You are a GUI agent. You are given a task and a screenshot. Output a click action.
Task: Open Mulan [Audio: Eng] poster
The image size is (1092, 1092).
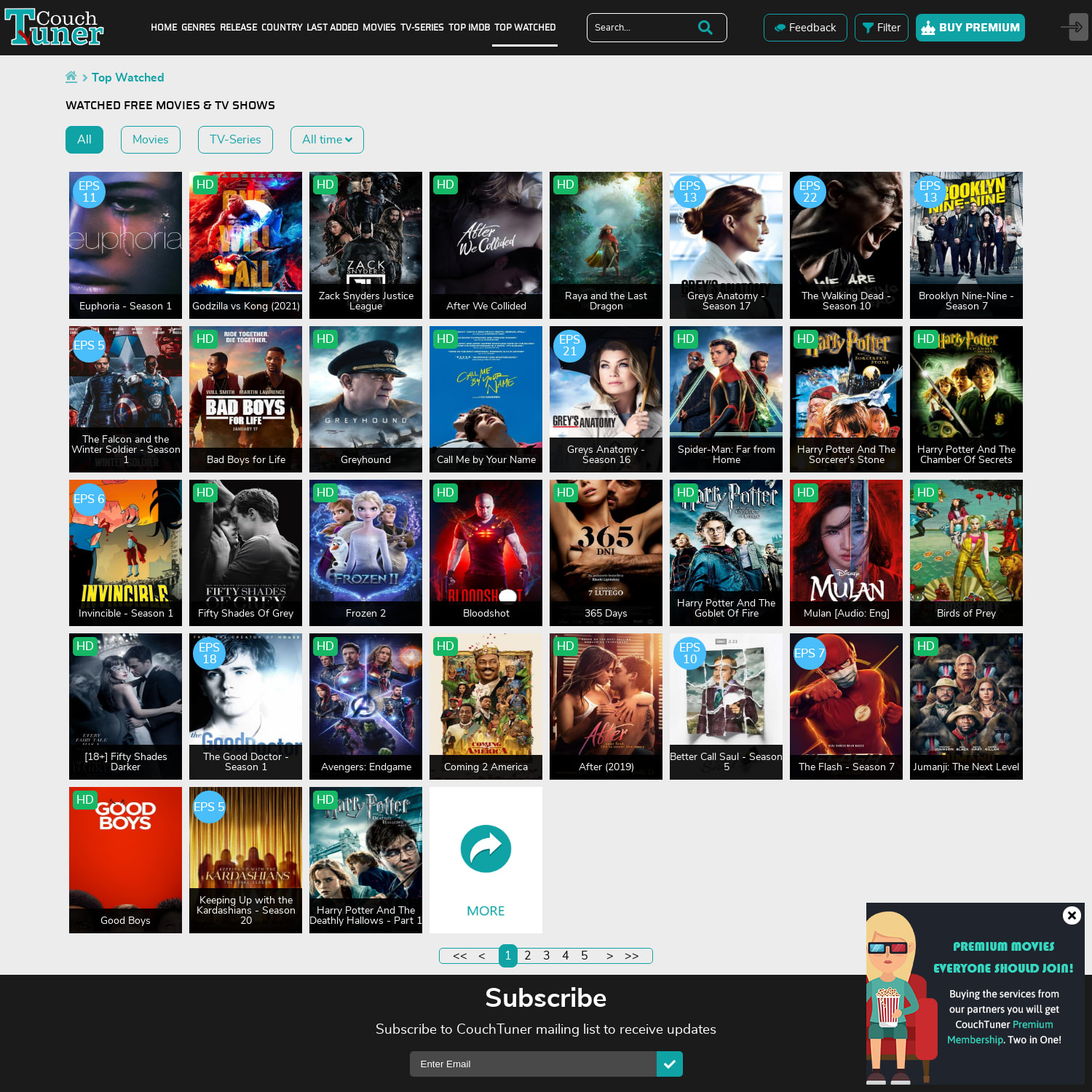[846, 553]
